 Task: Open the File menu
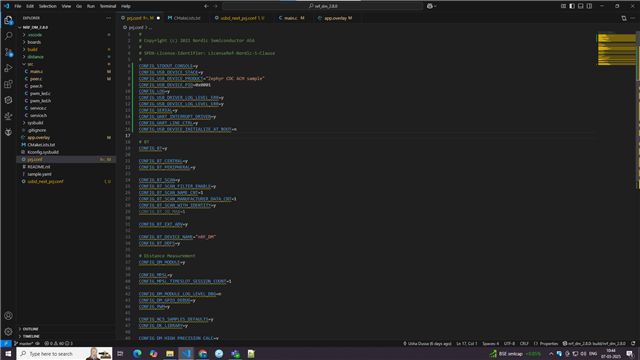[x=18, y=6]
